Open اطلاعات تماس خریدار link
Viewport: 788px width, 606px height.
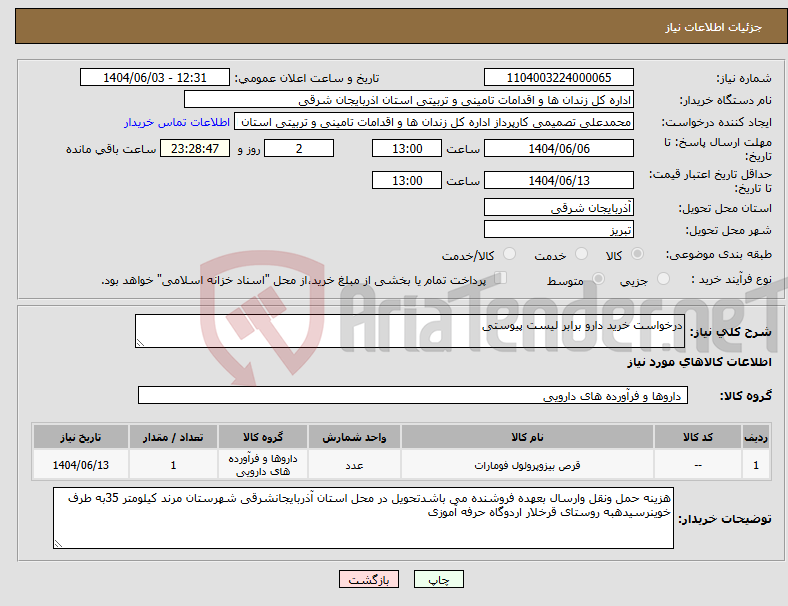(177, 122)
